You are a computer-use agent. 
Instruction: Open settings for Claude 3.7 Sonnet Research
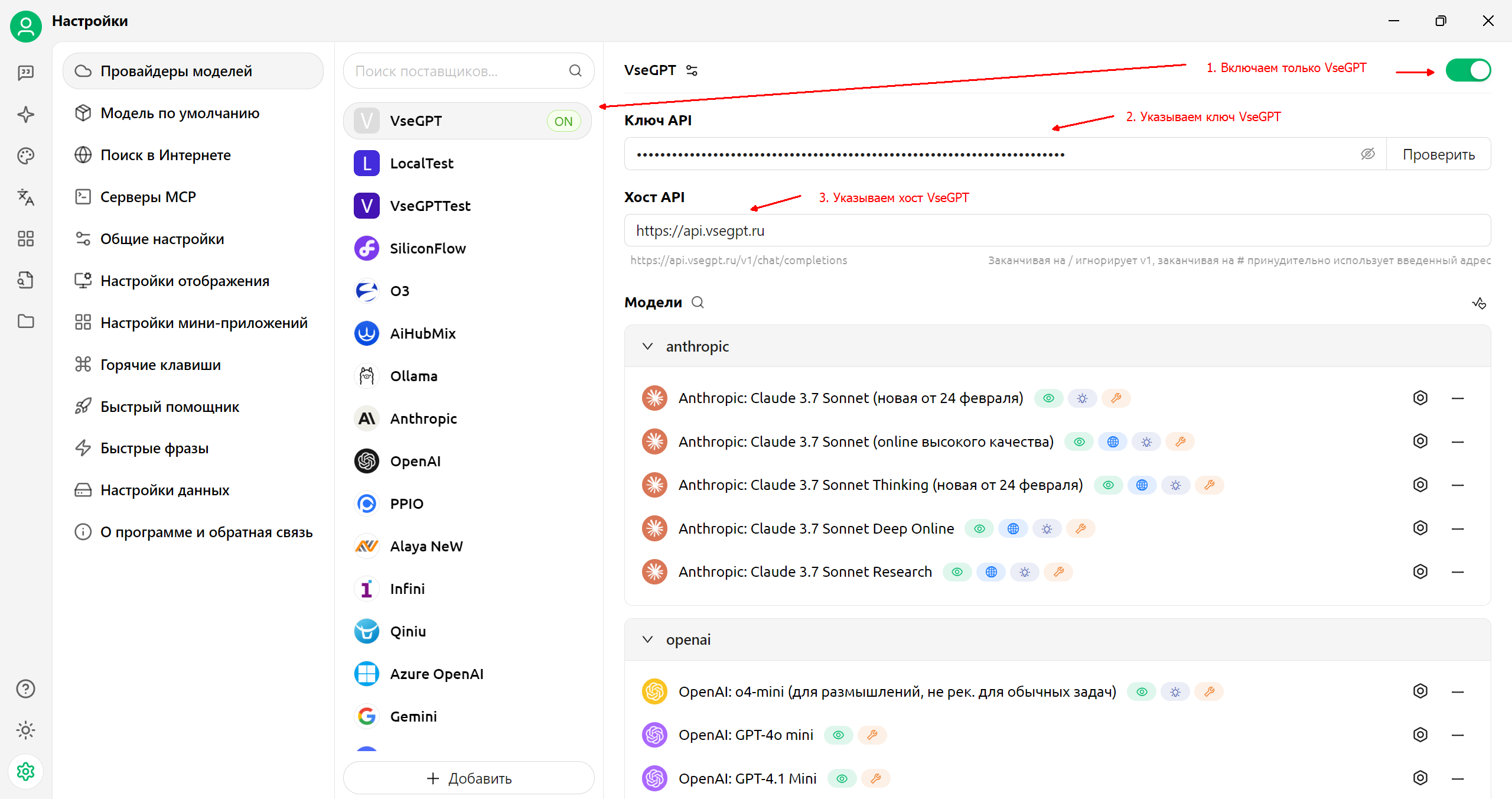[1420, 571]
